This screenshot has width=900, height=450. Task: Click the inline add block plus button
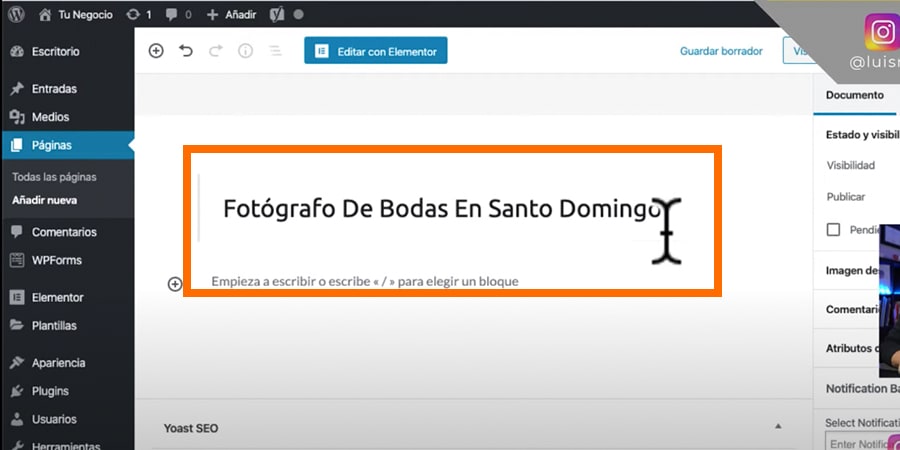click(x=175, y=284)
